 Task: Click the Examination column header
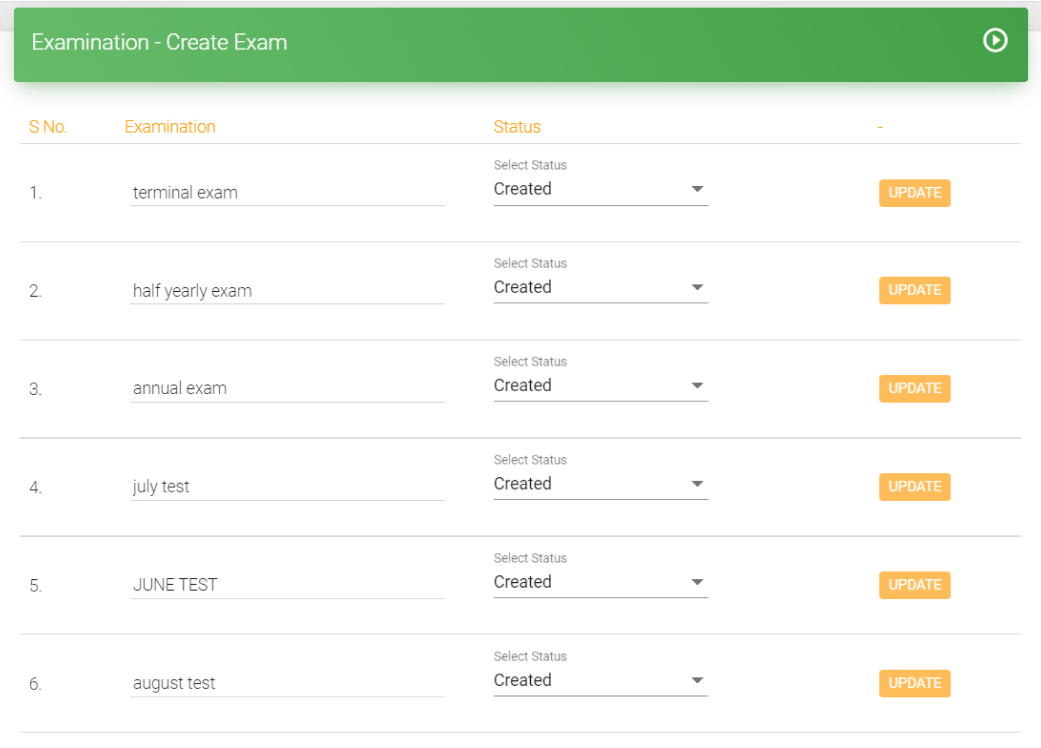tap(169, 127)
